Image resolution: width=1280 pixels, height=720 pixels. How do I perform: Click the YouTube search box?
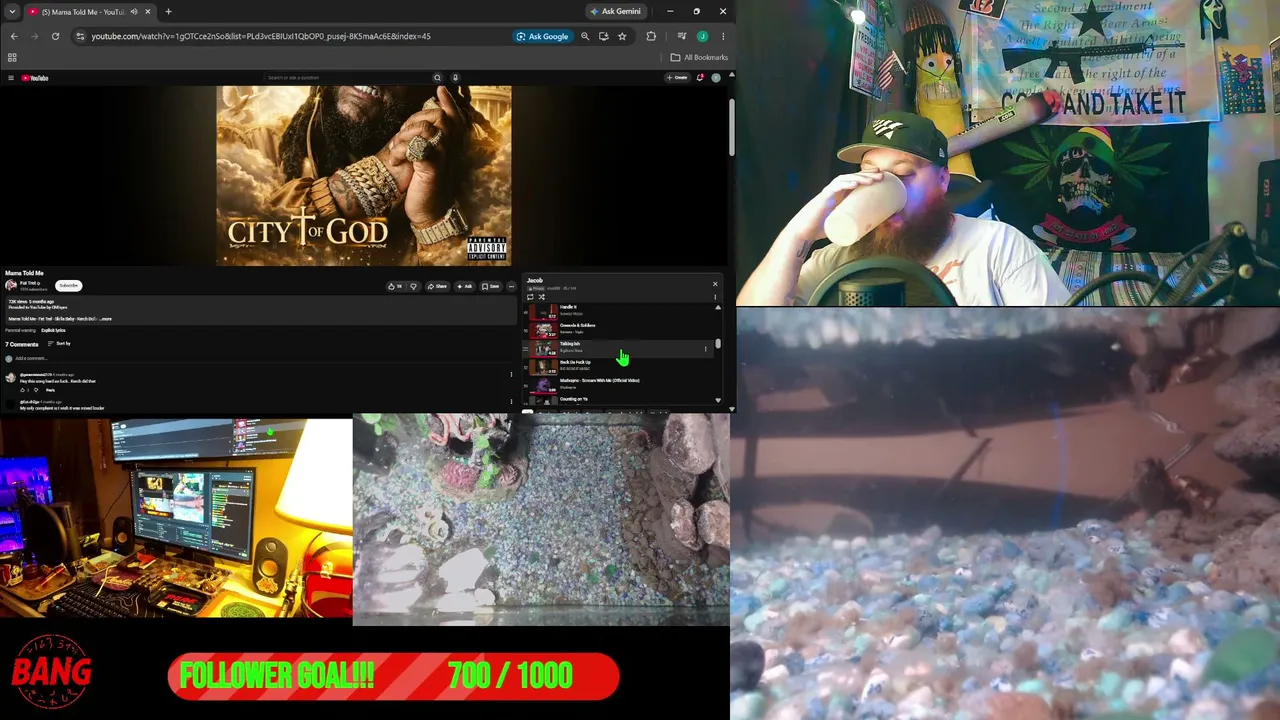click(348, 77)
